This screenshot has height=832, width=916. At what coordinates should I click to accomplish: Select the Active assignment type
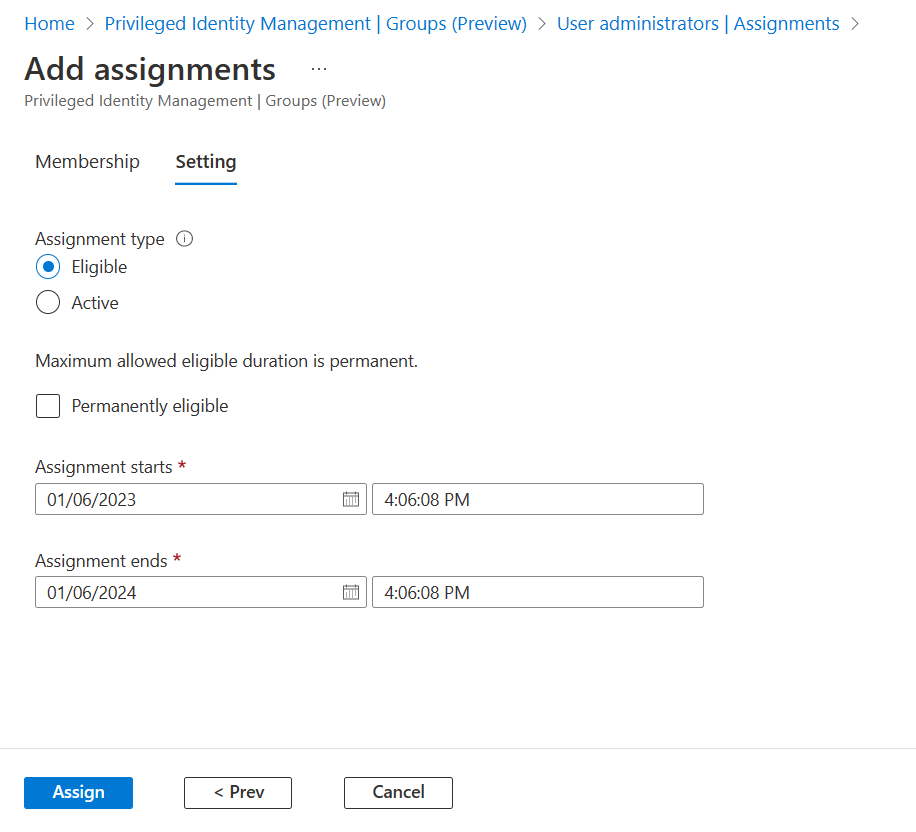[48, 303]
